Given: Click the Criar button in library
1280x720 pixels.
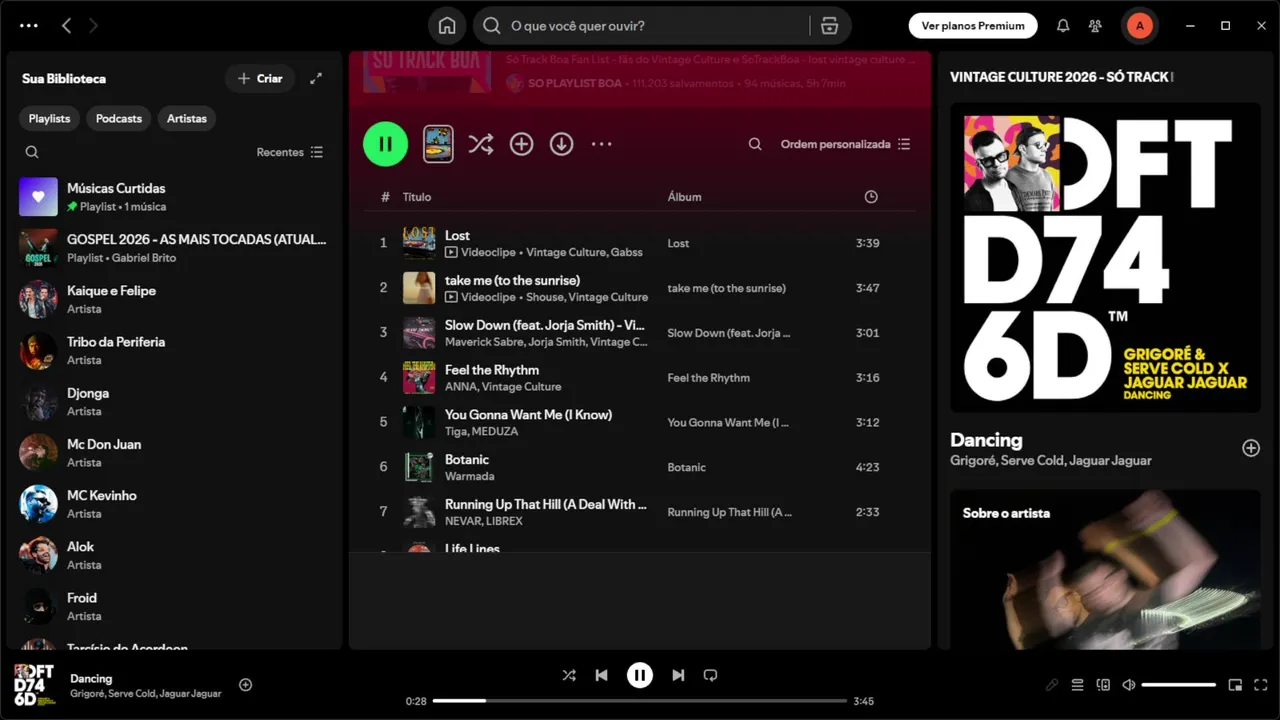Looking at the screenshot, I should pyautogui.click(x=260, y=78).
